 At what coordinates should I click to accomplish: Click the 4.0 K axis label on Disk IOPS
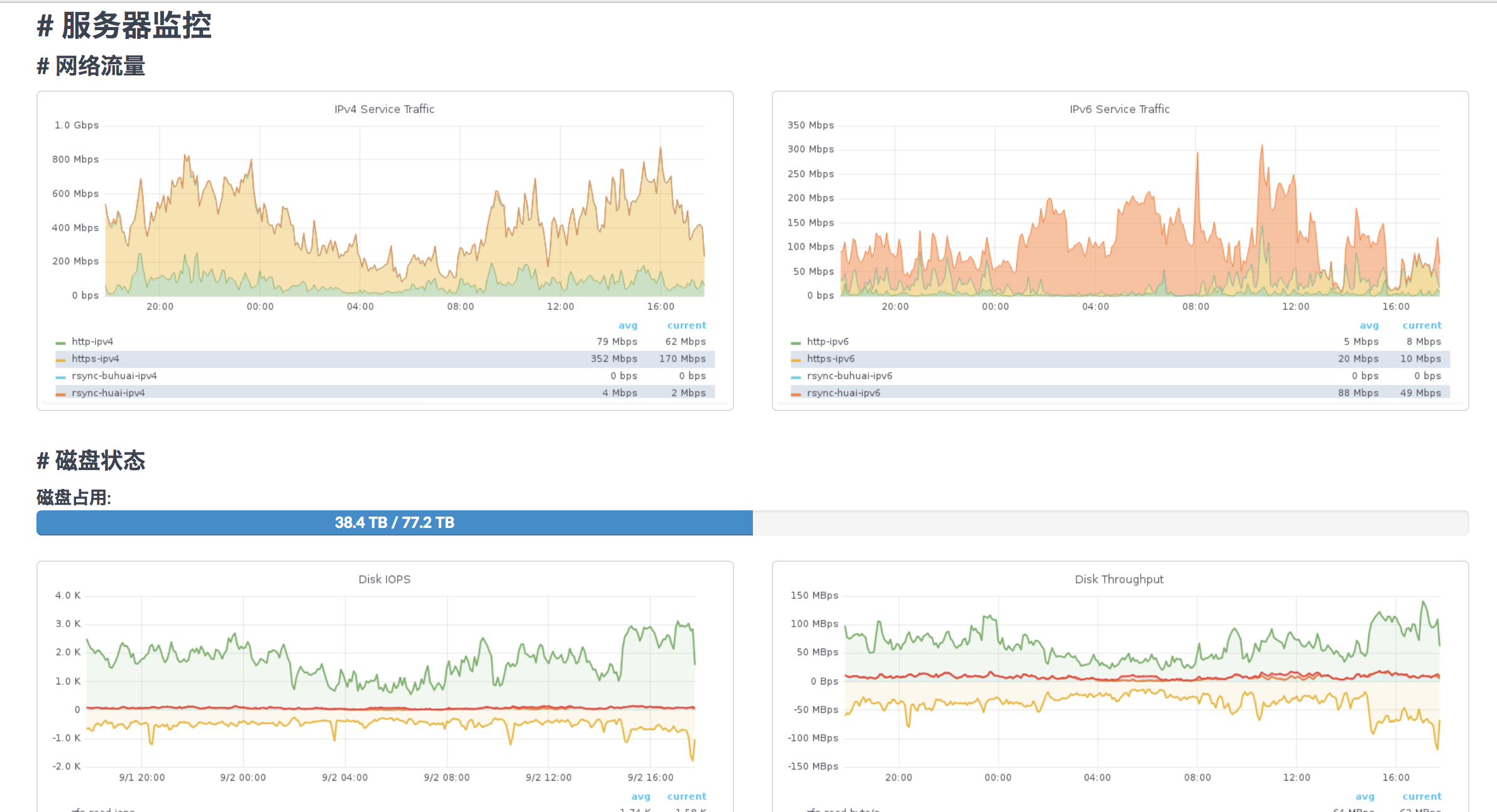click(68, 595)
